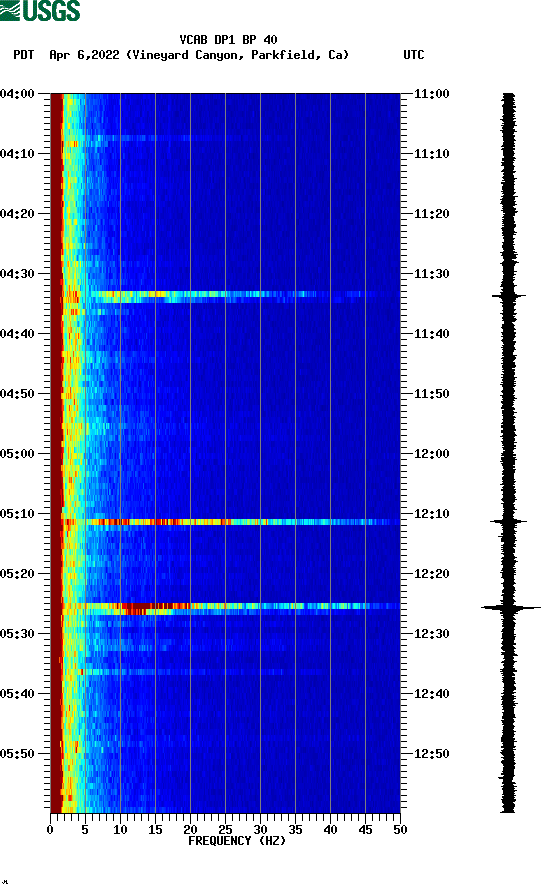Click the "04:00" PDT time label
The height and width of the screenshot is (893, 552).
[18, 93]
